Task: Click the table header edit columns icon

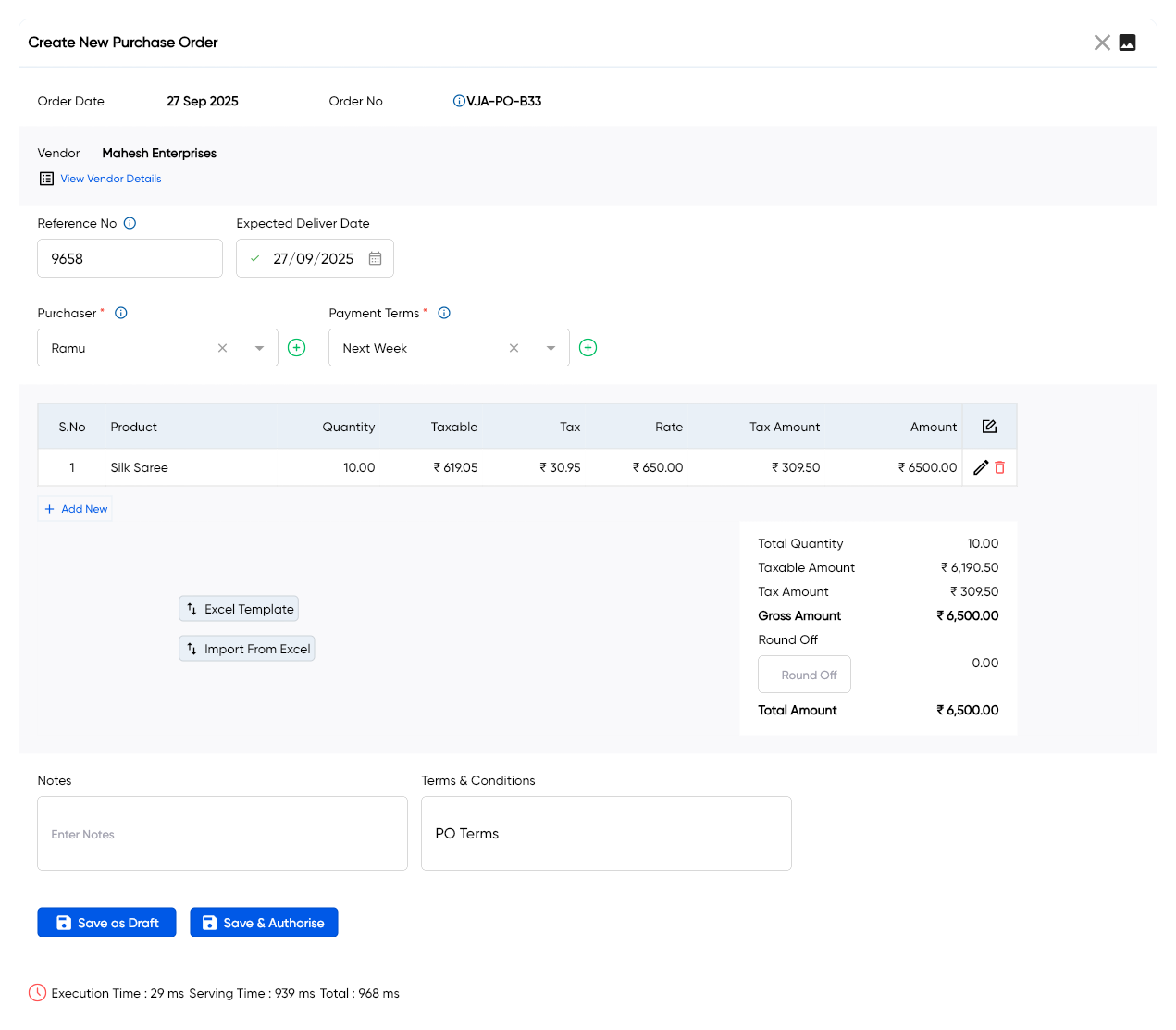Action: [989, 427]
